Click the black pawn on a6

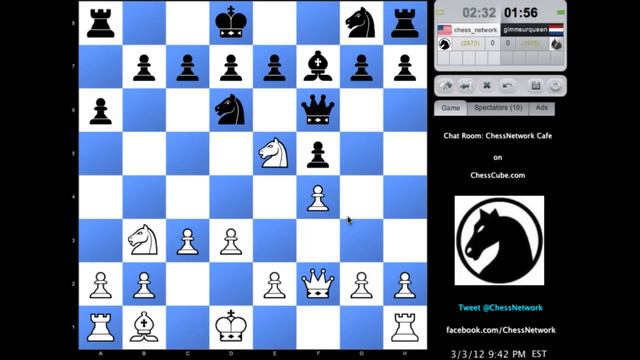[x=100, y=110]
